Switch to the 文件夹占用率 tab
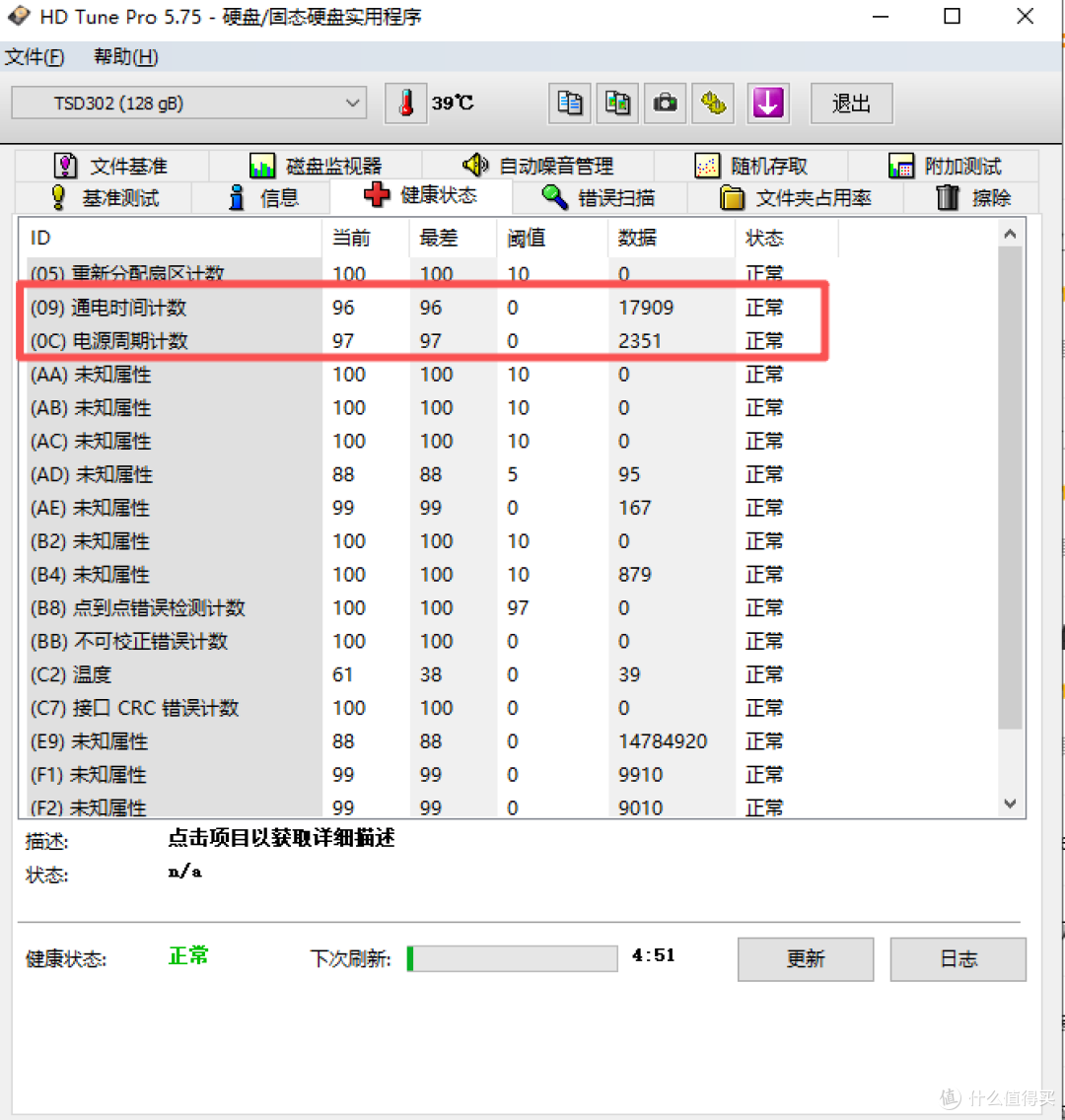 tap(796, 197)
